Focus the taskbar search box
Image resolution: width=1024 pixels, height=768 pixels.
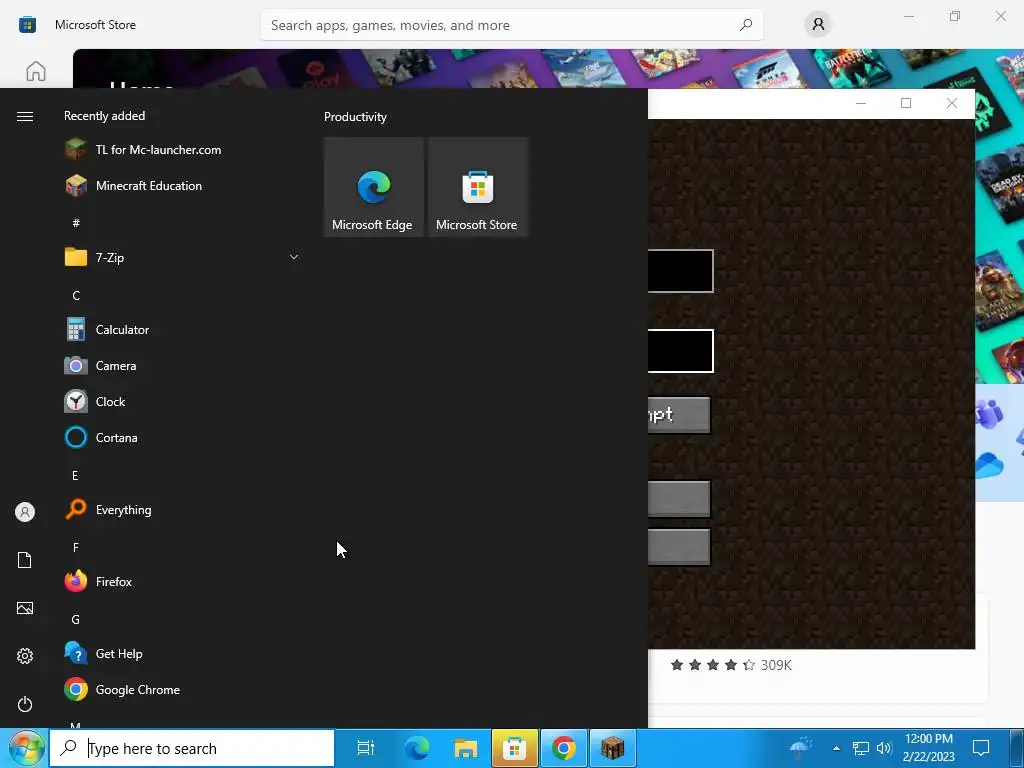[x=192, y=748]
